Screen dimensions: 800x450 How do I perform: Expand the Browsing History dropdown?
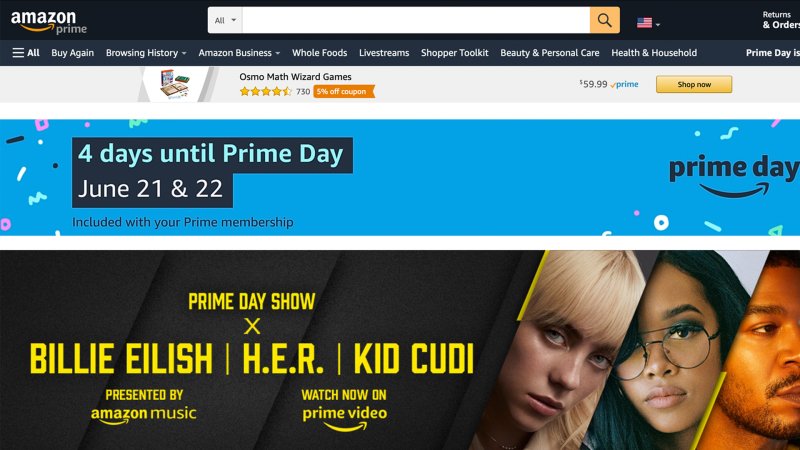coord(146,53)
